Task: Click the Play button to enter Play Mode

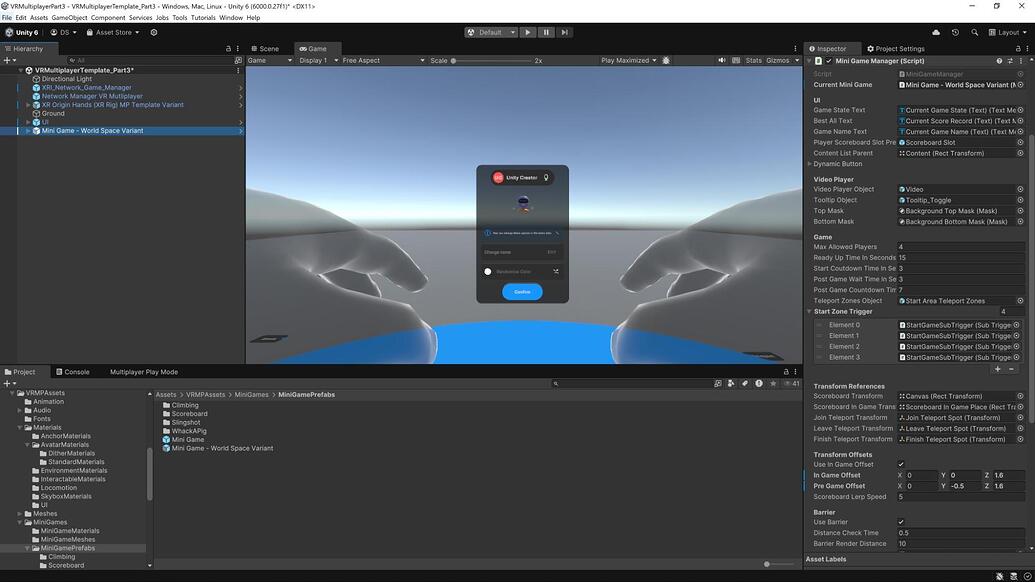Action: pyautogui.click(x=527, y=32)
